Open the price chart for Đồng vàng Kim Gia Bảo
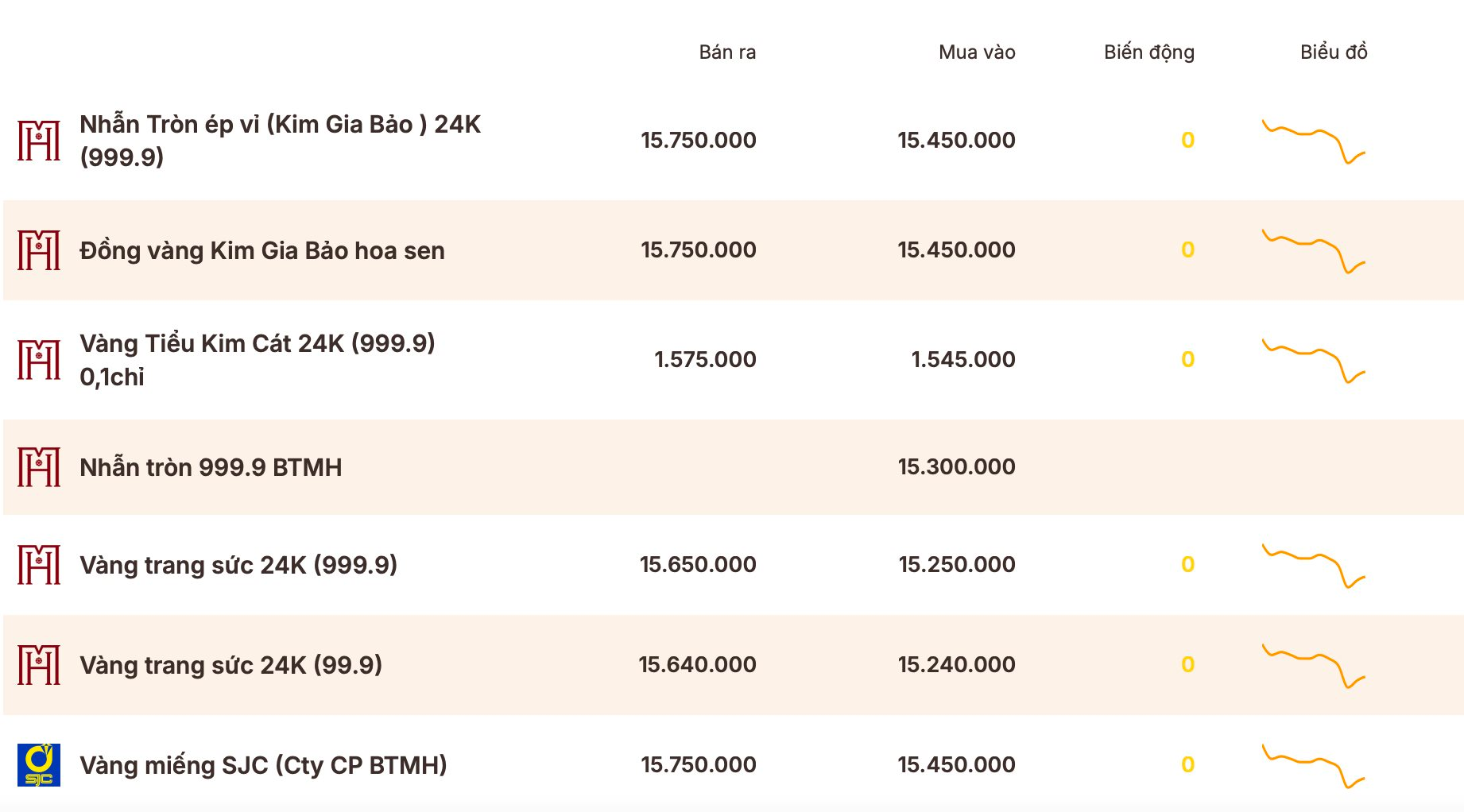The height and width of the screenshot is (812, 1464). [x=1314, y=251]
